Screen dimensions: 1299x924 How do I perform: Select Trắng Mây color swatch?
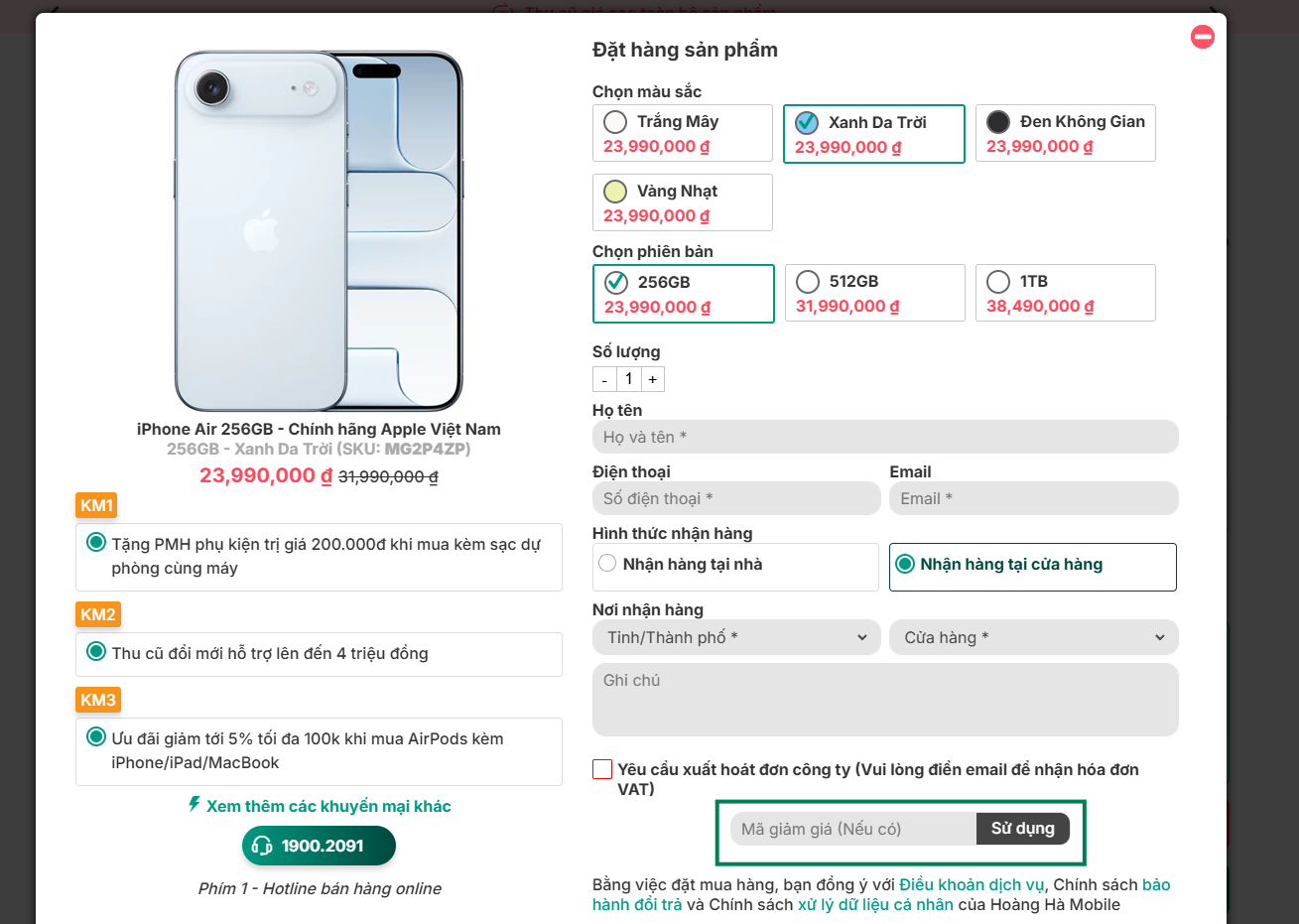coord(615,122)
